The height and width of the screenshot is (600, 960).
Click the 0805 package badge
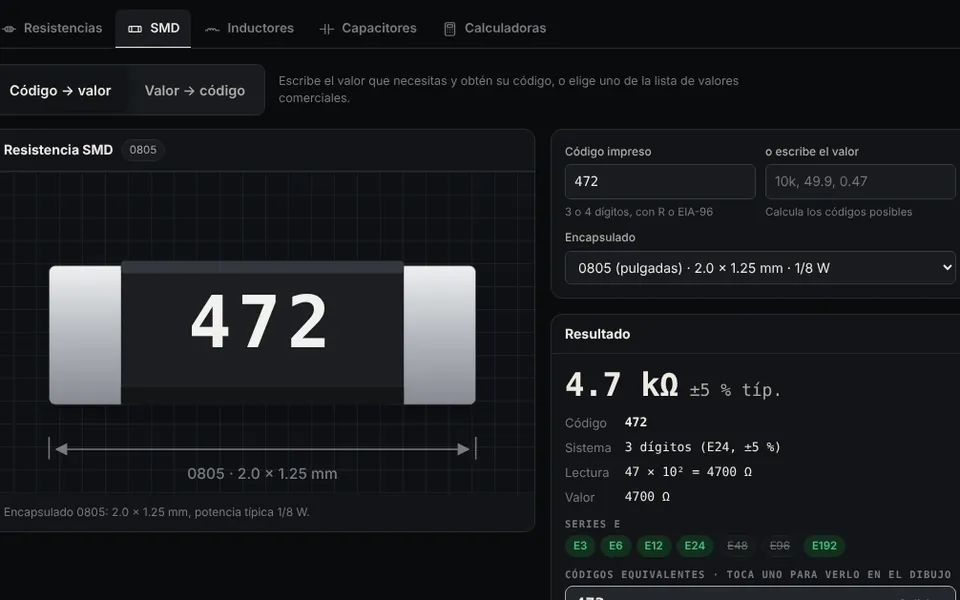(143, 150)
